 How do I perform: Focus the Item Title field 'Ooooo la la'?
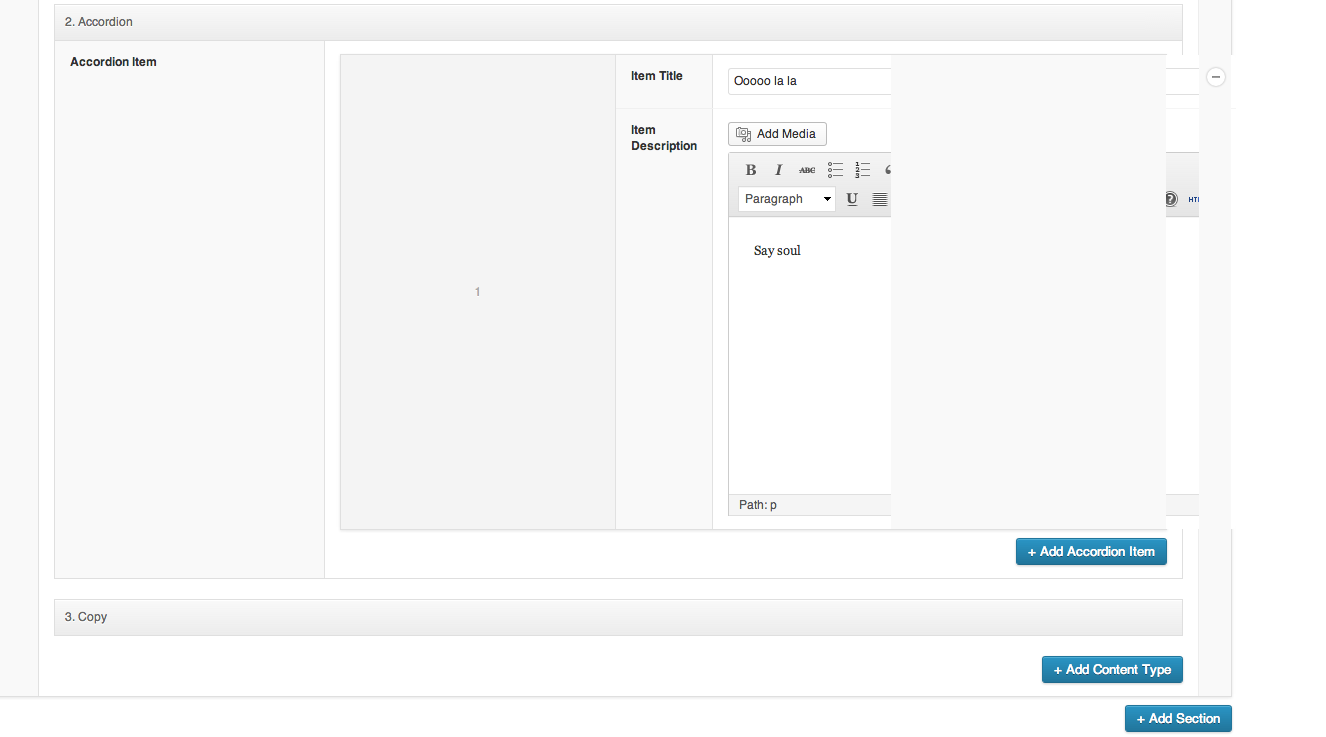(810, 81)
